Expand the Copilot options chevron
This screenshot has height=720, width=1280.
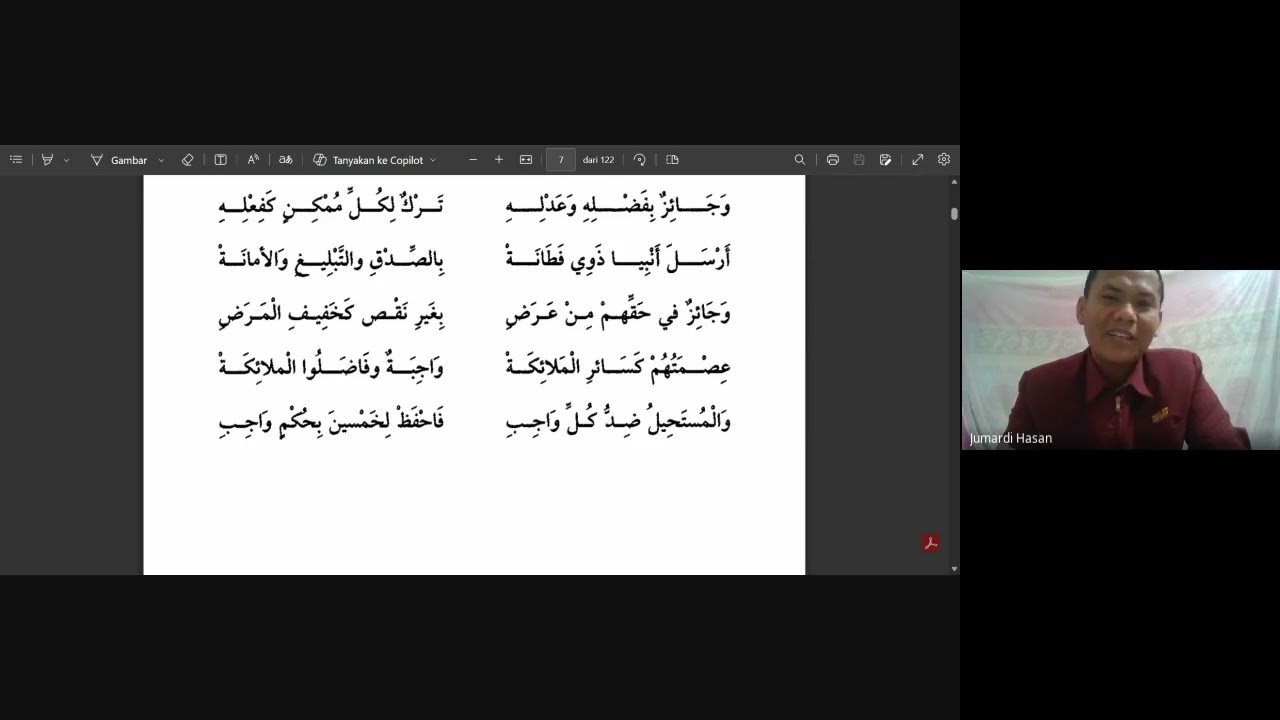433,160
